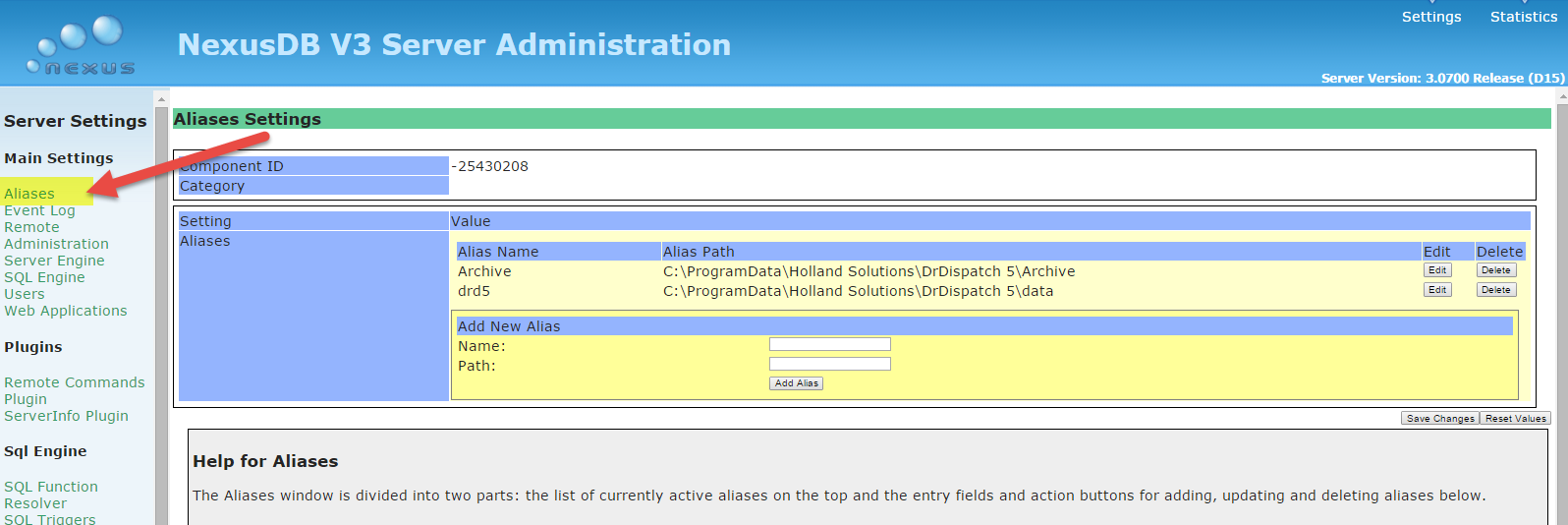Screen dimensions: 1568x525
Task: Click Reset Values button
Action: click(x=1515, y=418)
